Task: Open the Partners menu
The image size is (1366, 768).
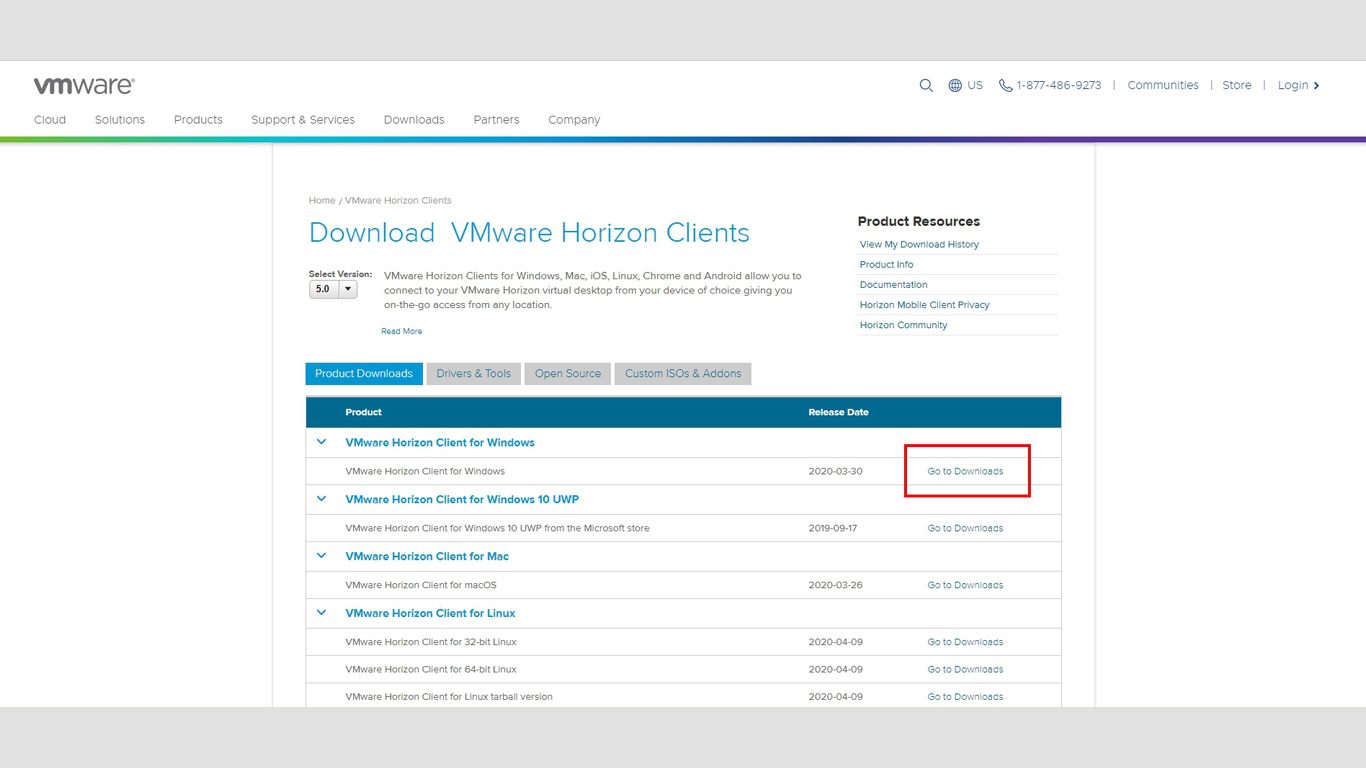Action: click(x=496, y=120)
